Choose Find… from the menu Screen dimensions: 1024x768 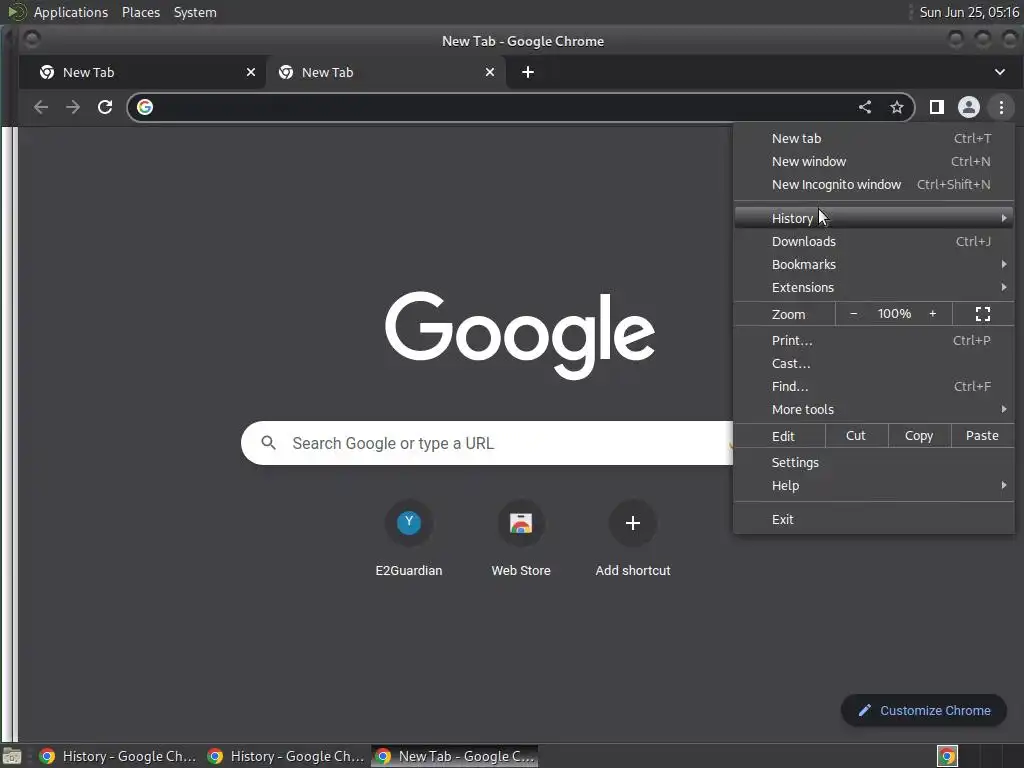tap(874, 387)
